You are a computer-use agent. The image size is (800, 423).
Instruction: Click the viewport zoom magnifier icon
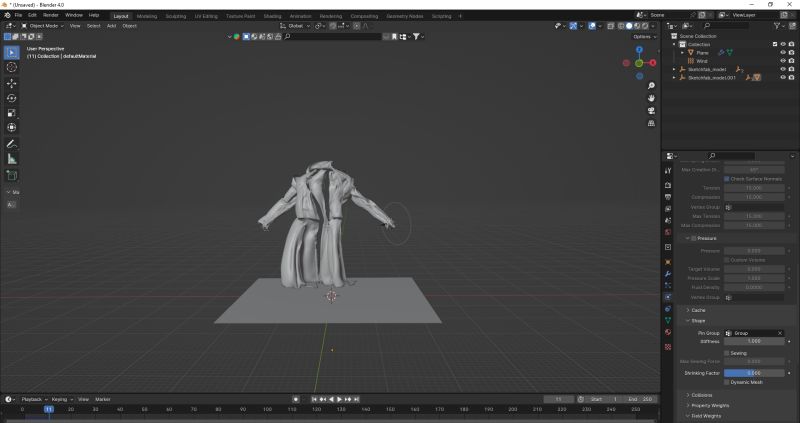click(x=652, y=86)
